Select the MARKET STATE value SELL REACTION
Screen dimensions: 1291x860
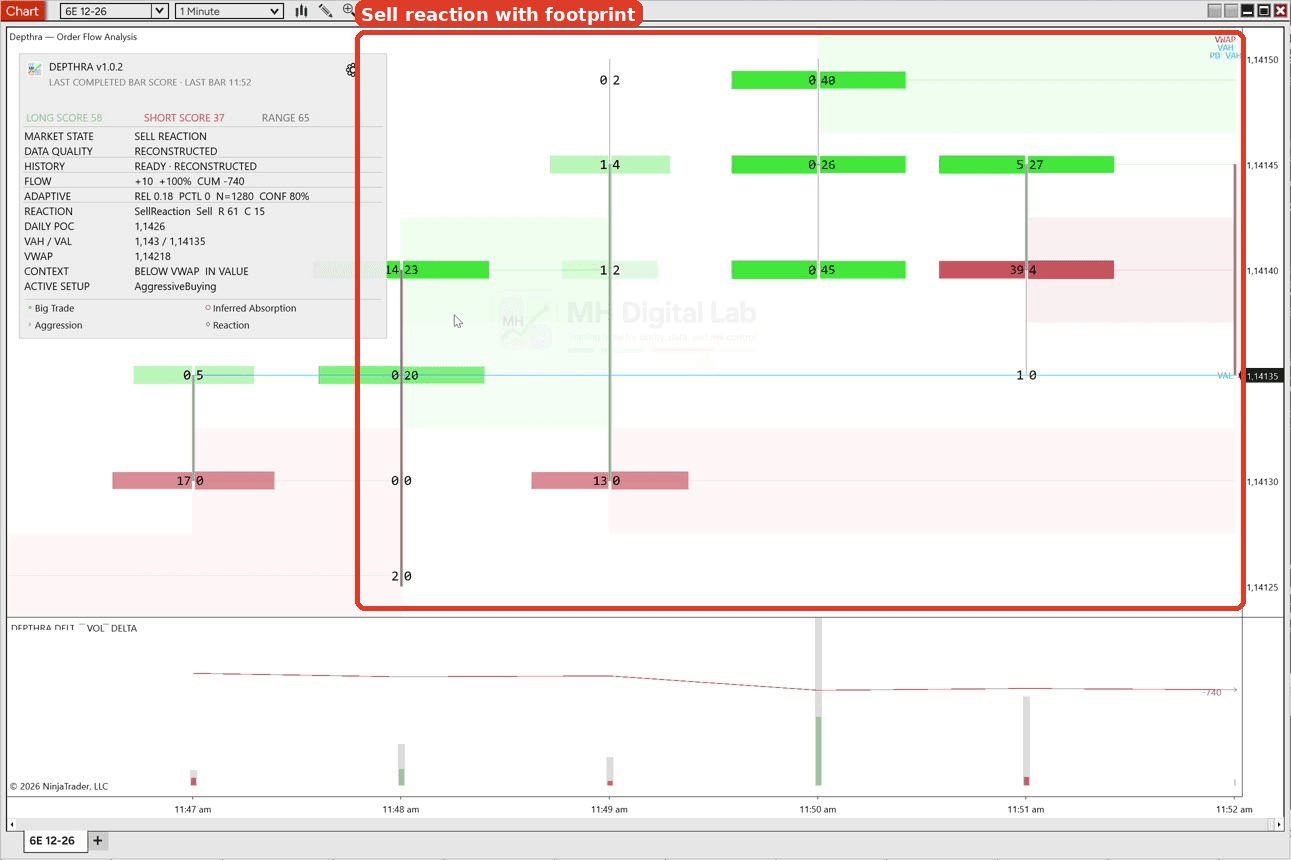point(171,137)
